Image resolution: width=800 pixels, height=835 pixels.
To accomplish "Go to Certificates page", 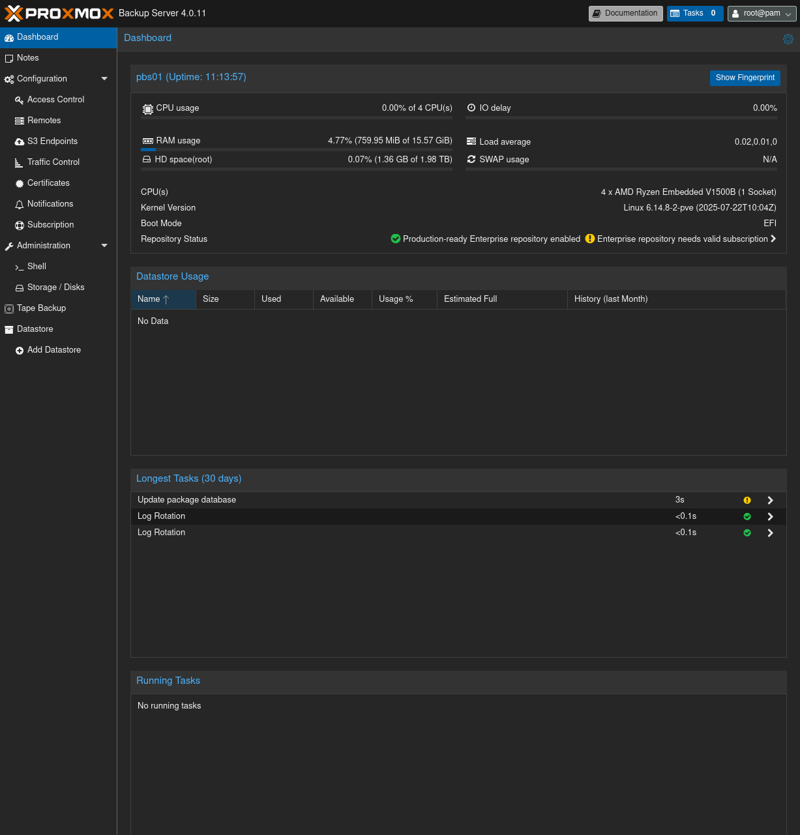I will point(48,183).
